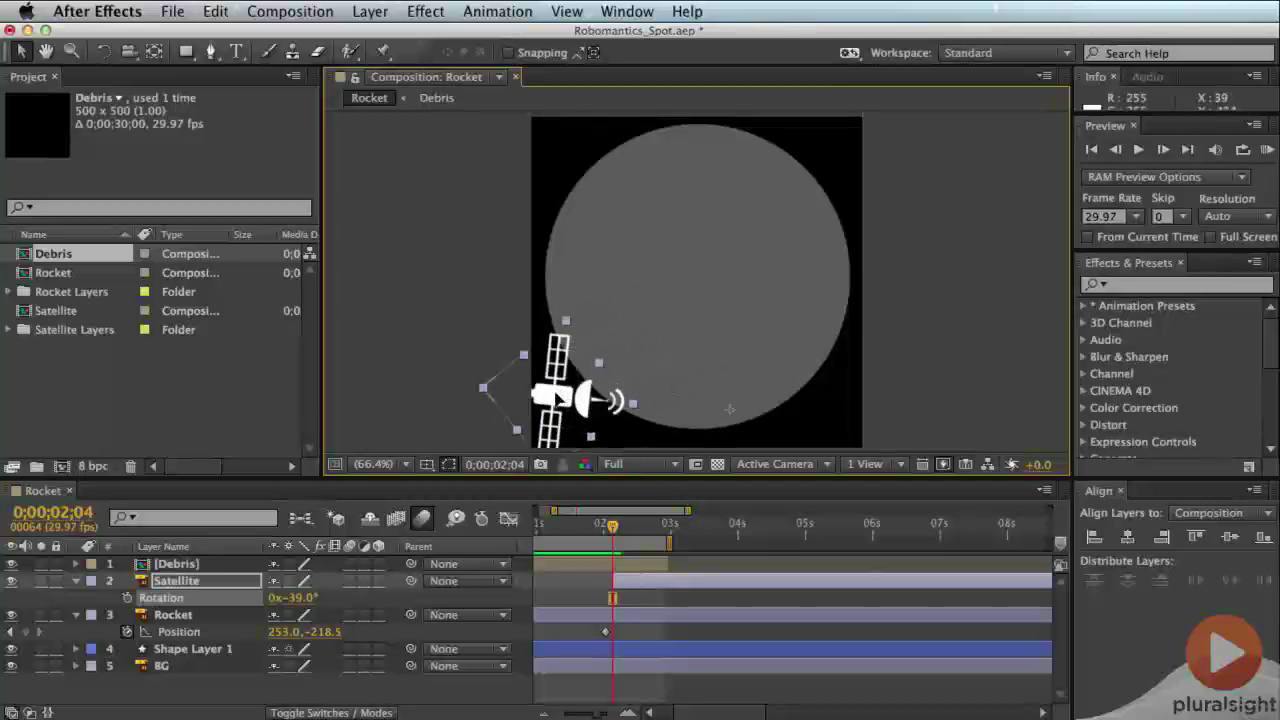The image size is (1280, 720).
Task: Select the Eraser tool
Action: point(318,52)
